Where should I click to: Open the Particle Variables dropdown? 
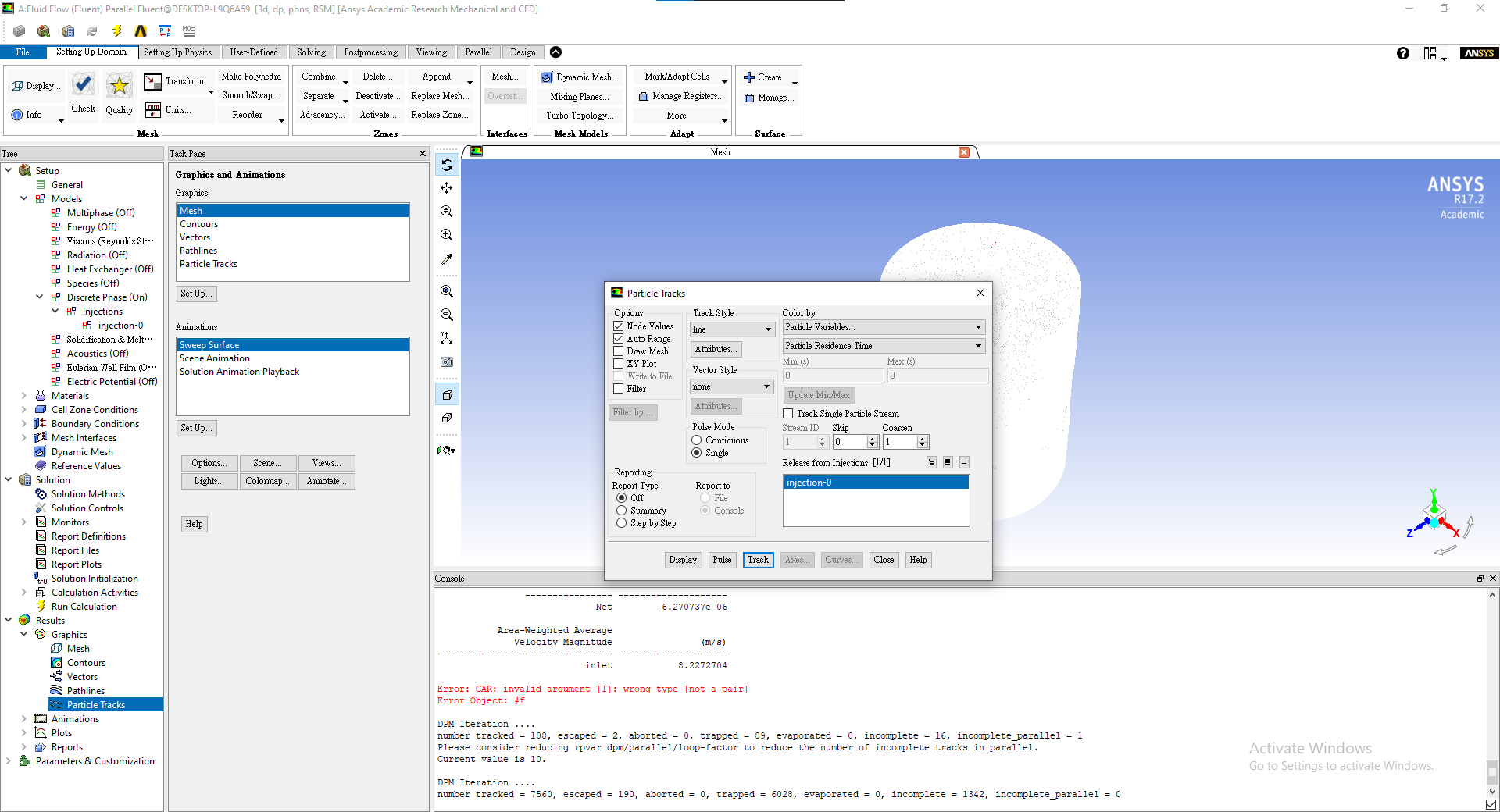point(884,327)
